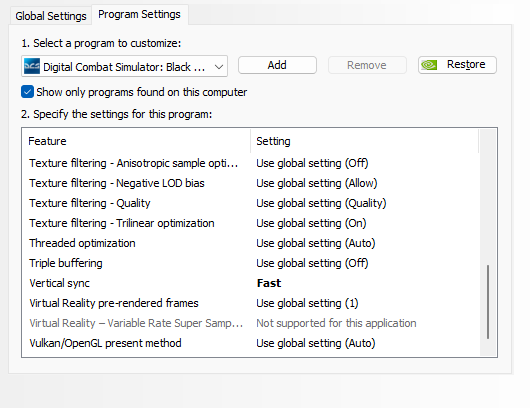Screen dimensions: 530x408
Task: Click the Add button
Action: [x=277, y=65]
